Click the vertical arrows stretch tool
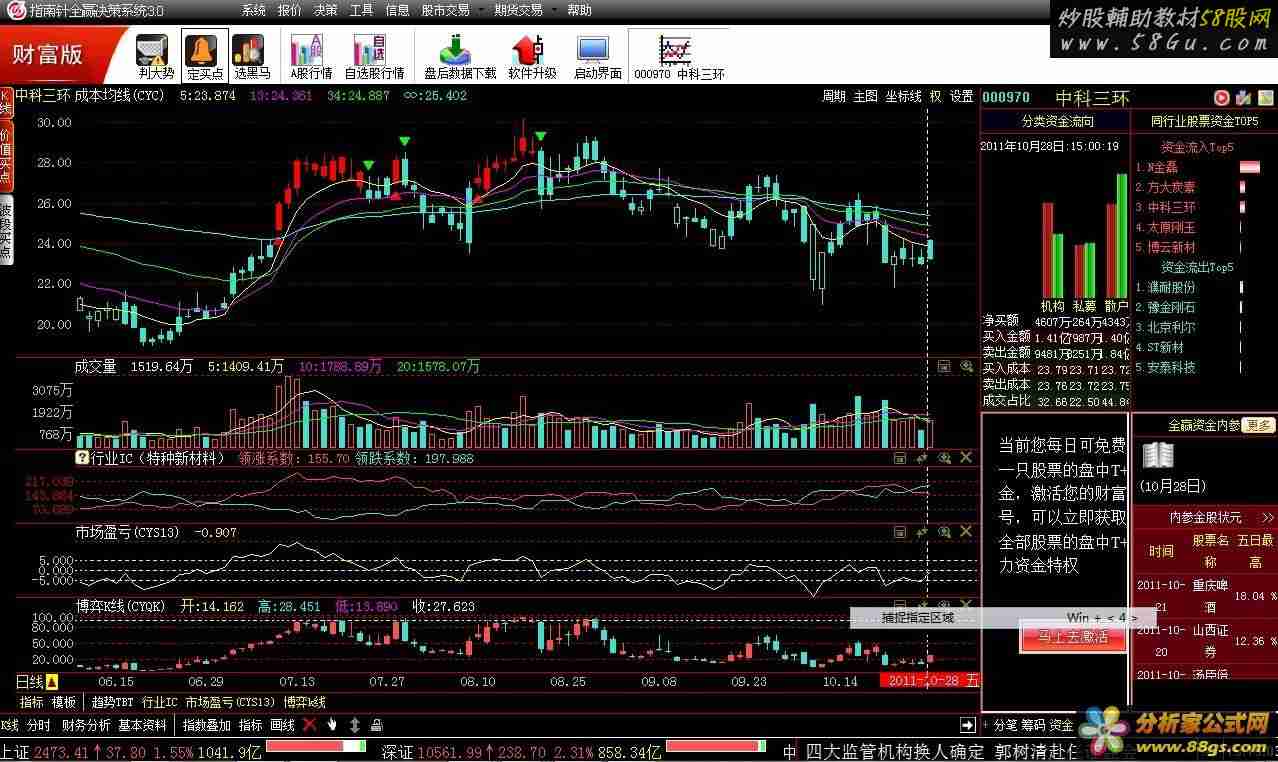Image resolution: width=1278 pixels, height=762 pixels. click(x=354, y=724)
